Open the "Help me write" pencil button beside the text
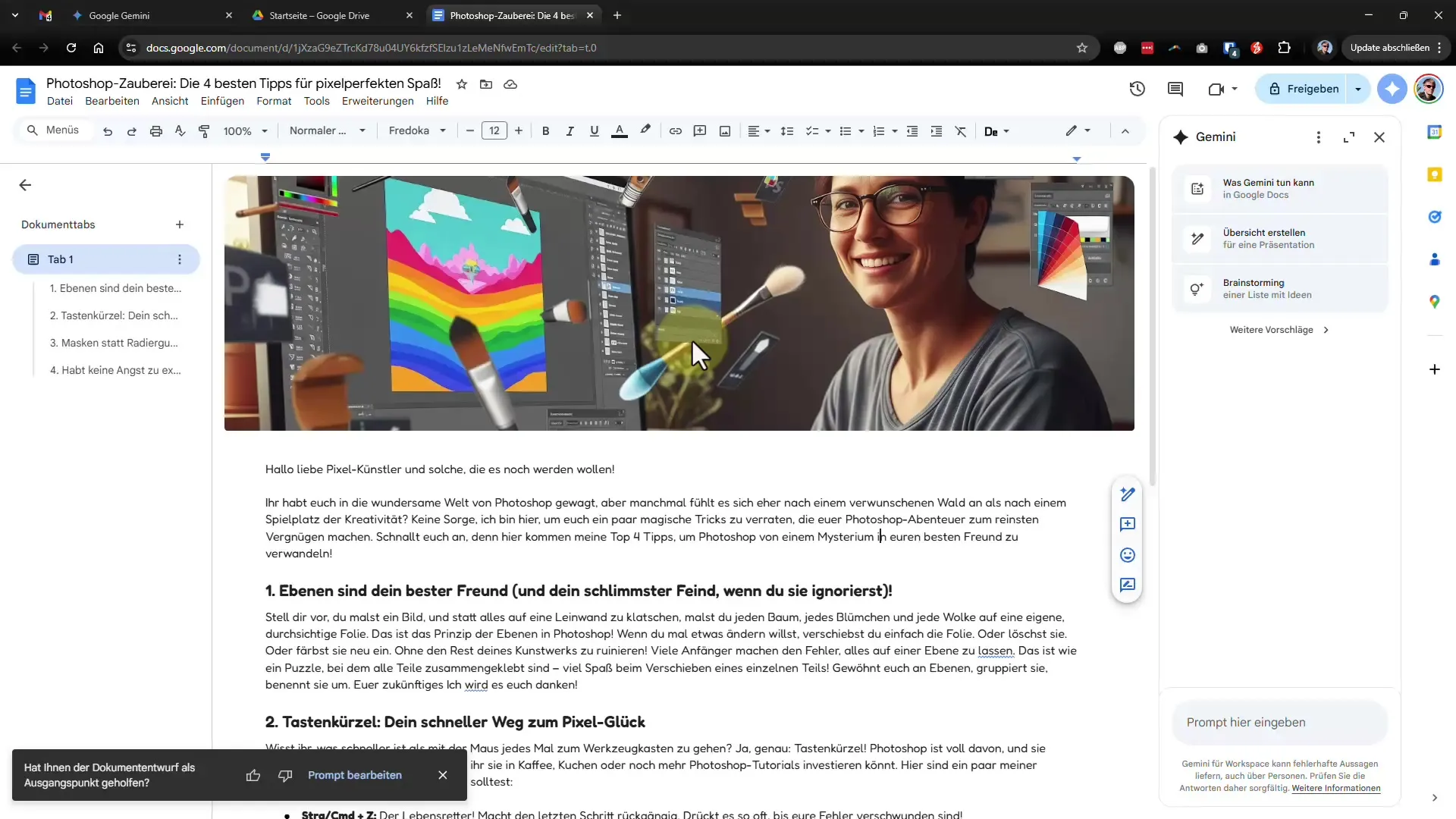Image resolution: width=1456 pixels, height=819 pixels. click(x=1128, y=494)
